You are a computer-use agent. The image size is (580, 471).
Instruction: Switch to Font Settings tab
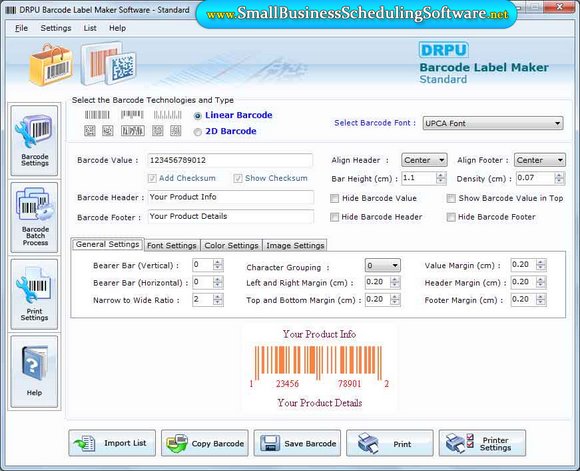point(172,245)
